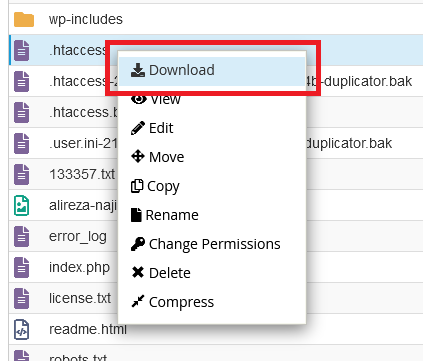Click the download arrow icon in context menu
The height and width of the screenshot is (361, 423).
coord(138,70)
